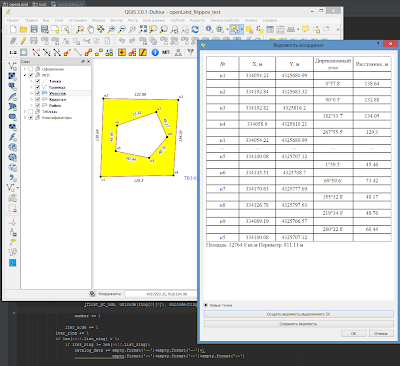Expand the Оформление layer group
Viewport: 400px width, 366px height.
25,69
